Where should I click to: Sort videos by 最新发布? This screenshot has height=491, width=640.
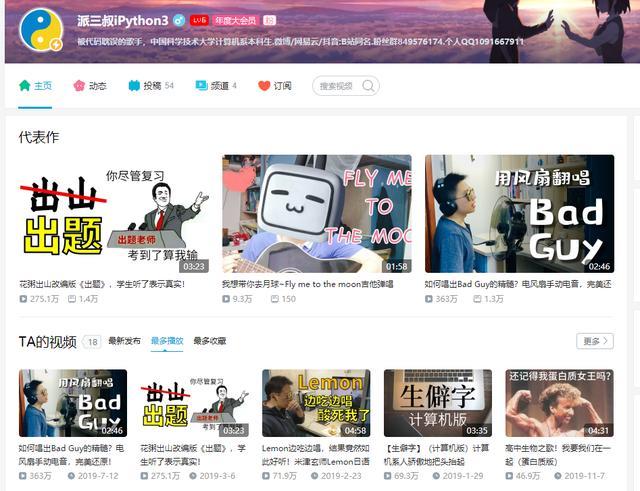point(124,341)
